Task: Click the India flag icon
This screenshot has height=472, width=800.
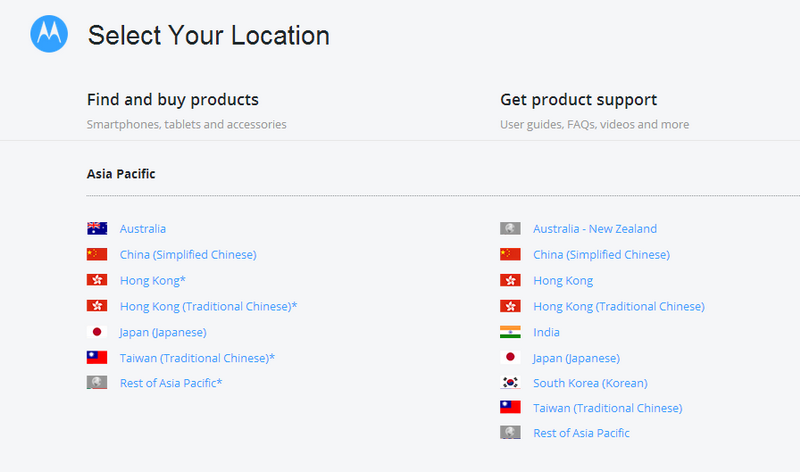Action: coord(510,332)
